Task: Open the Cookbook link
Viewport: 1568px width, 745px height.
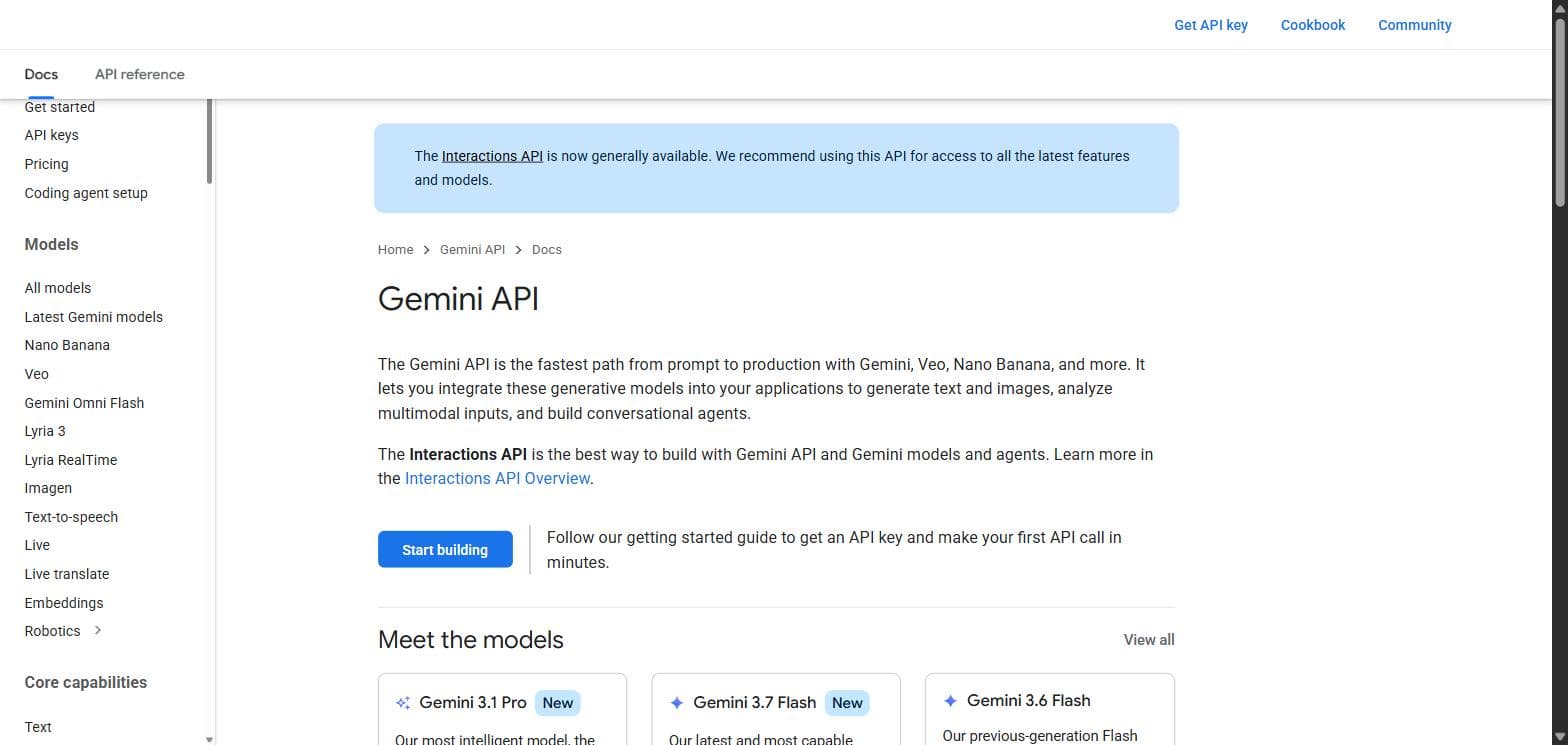Action: click(x=1313, y=25)
